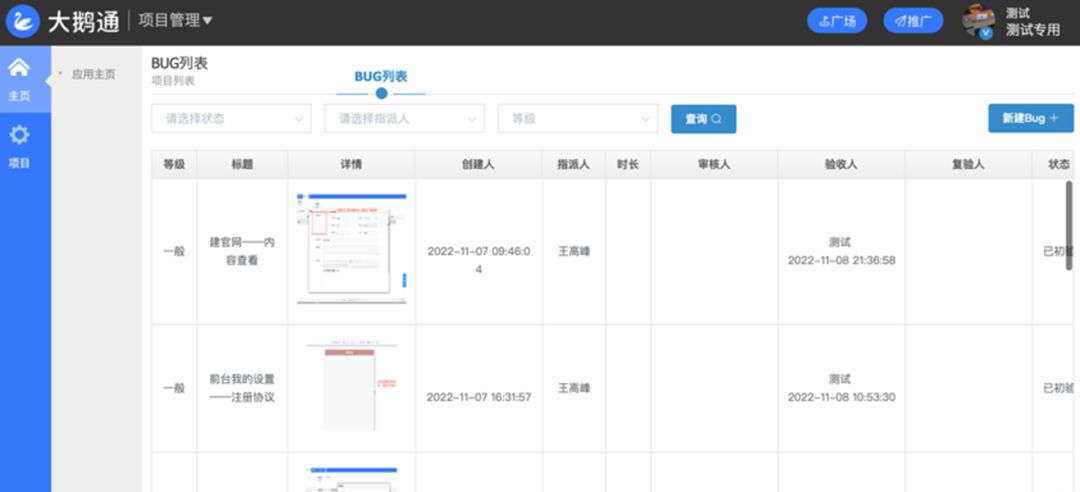Open the 项目管理 dropdown menu
1080x492 pixels.
175,21
